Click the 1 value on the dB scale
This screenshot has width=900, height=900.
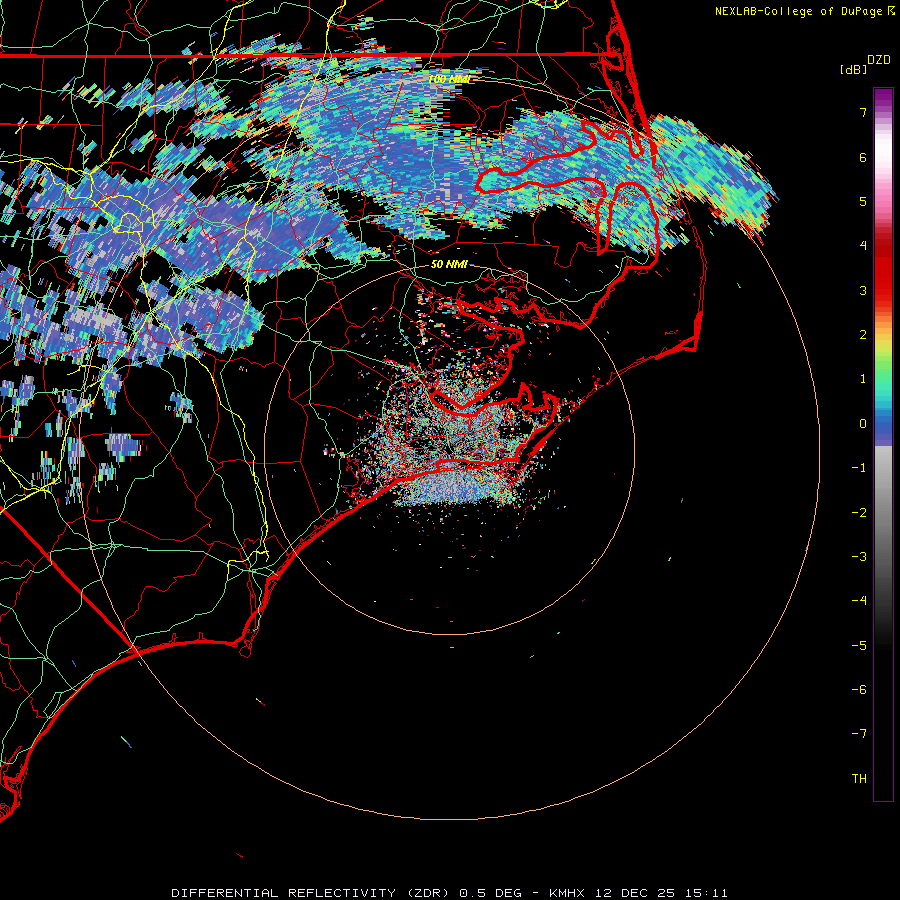863,379
